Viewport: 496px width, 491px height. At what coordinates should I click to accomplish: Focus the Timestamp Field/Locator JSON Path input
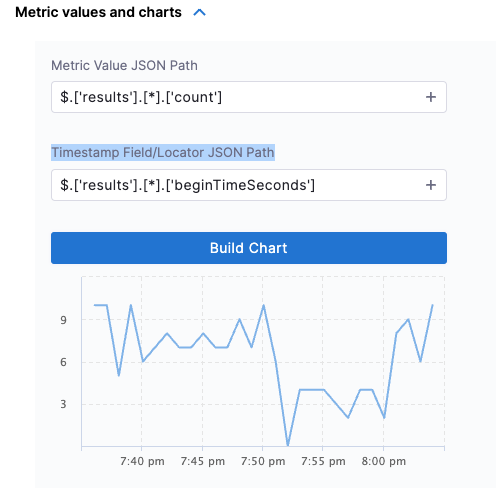click(249, 185)
